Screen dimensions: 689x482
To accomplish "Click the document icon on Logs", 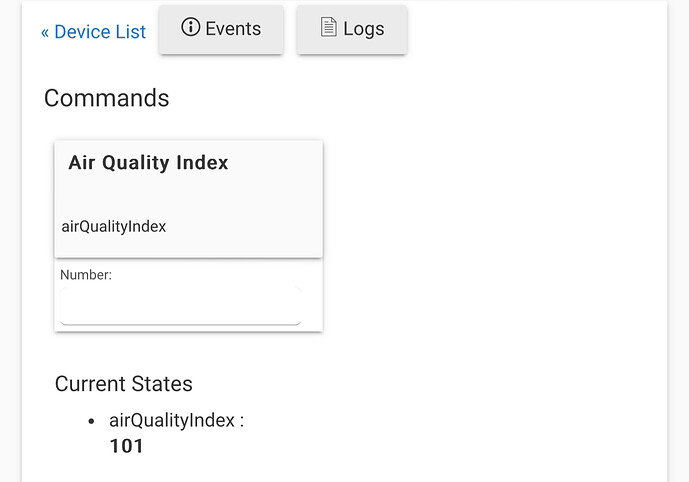I will point(328,27).
